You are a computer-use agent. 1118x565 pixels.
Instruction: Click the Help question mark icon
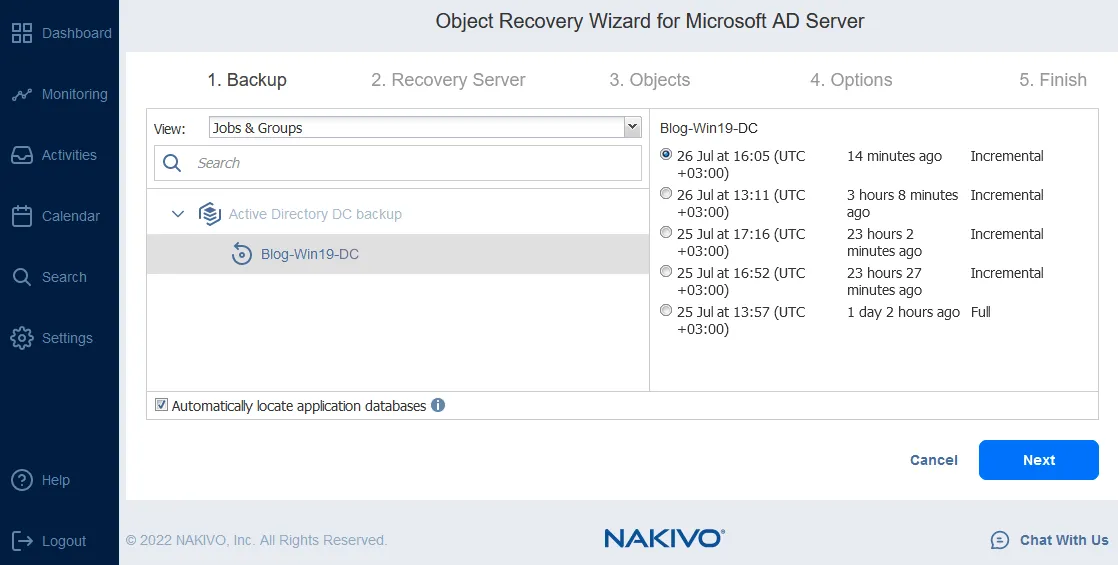pyautogui.click(x=22, y=480)
